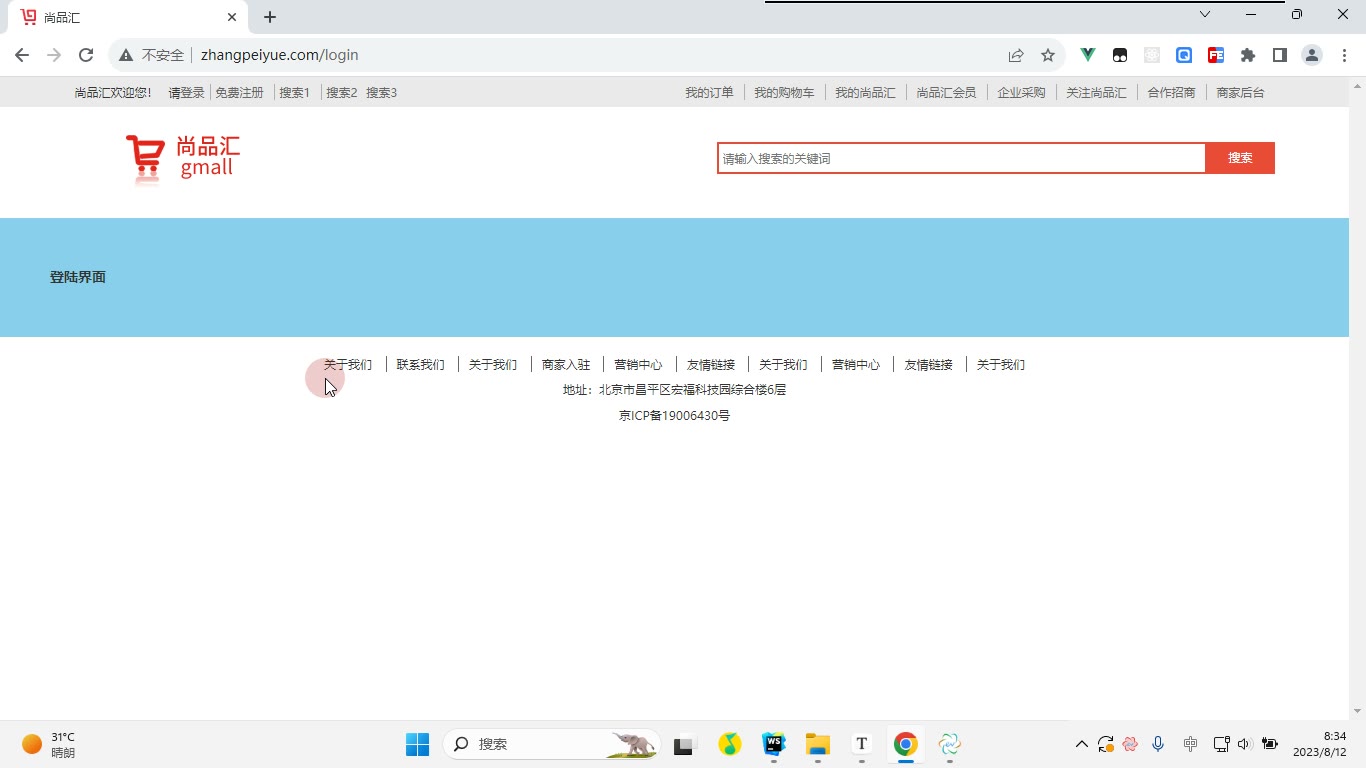The height and width of the screenshot is (768, 1366).
Task: Toggle the browser side panel icon
Action: pos(1280,55)
